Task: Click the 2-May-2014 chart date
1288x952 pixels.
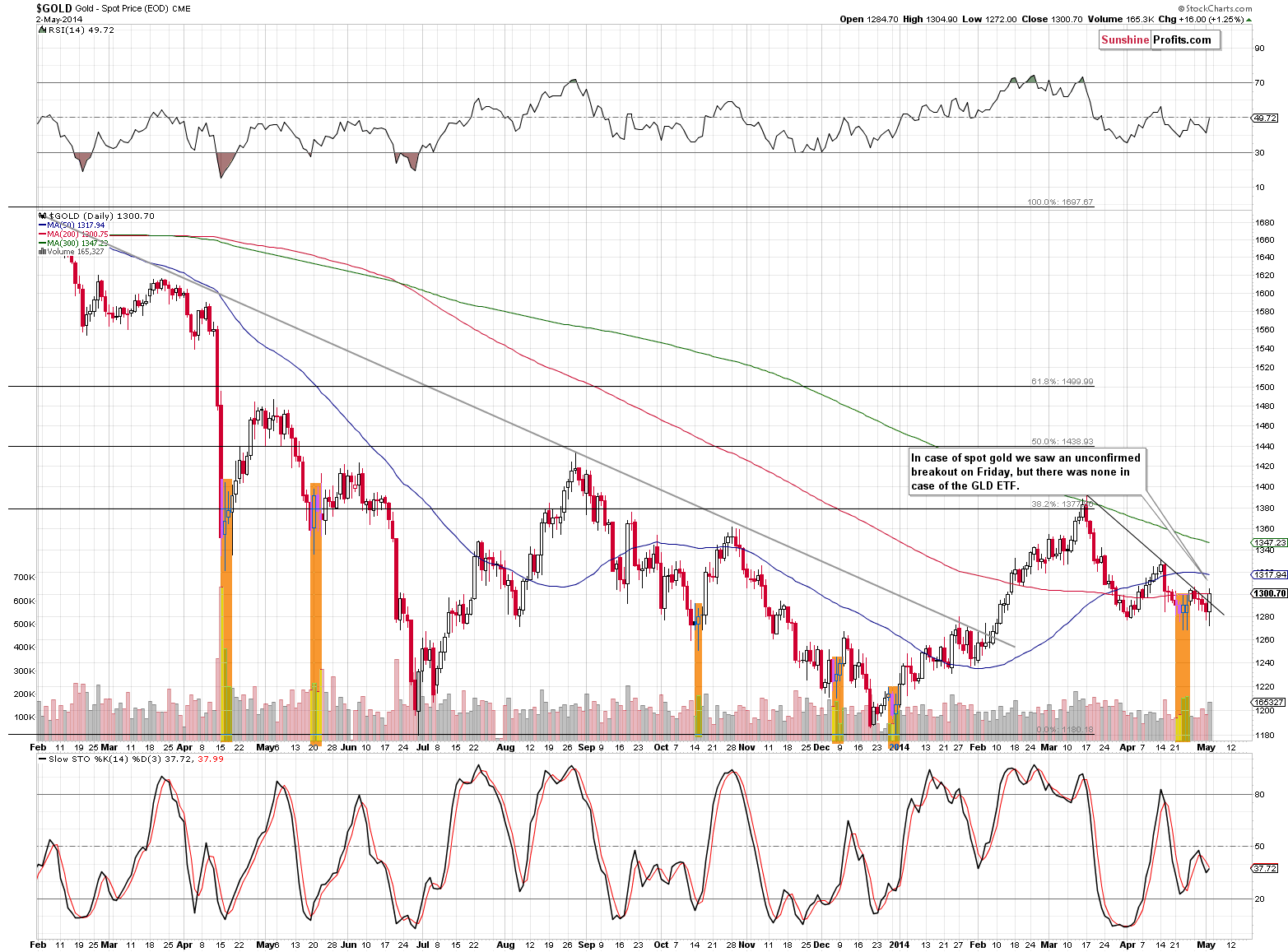Action: click(59, 19)
